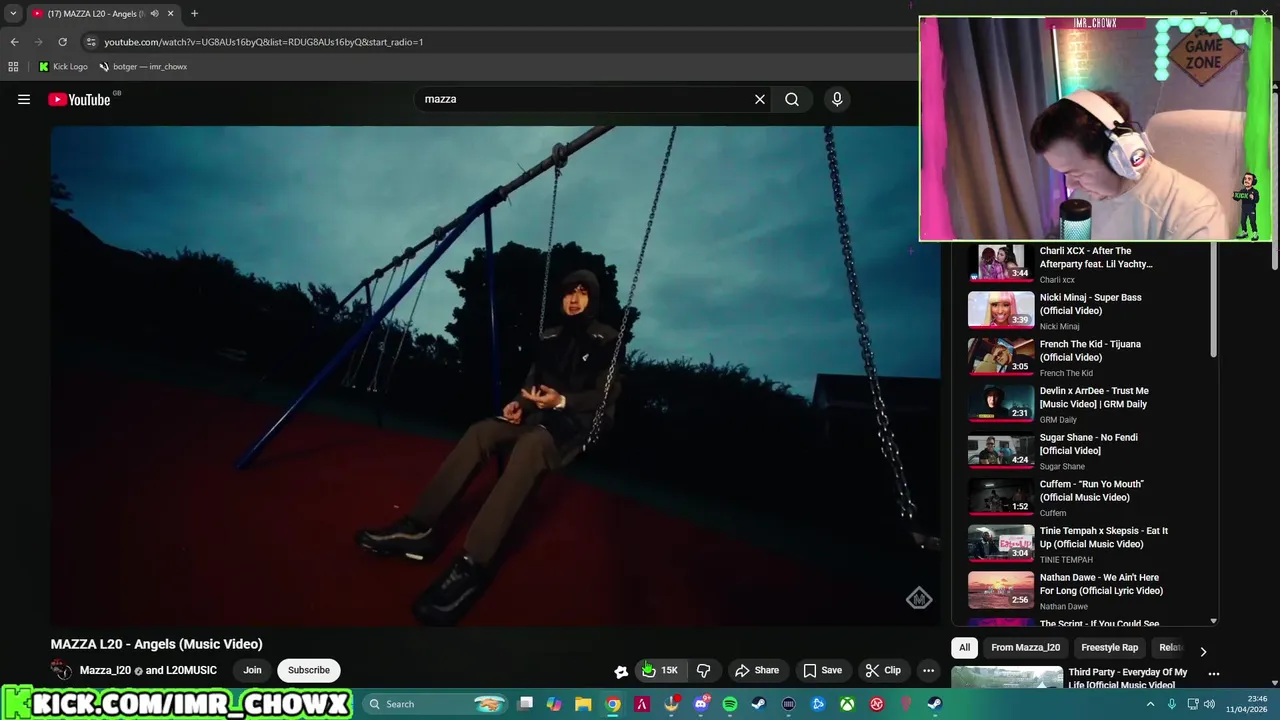Dislike the video with the thumbs-down button
Image resolution: width=1280 pixels, height=720 pixels.
tap(703, 671)
